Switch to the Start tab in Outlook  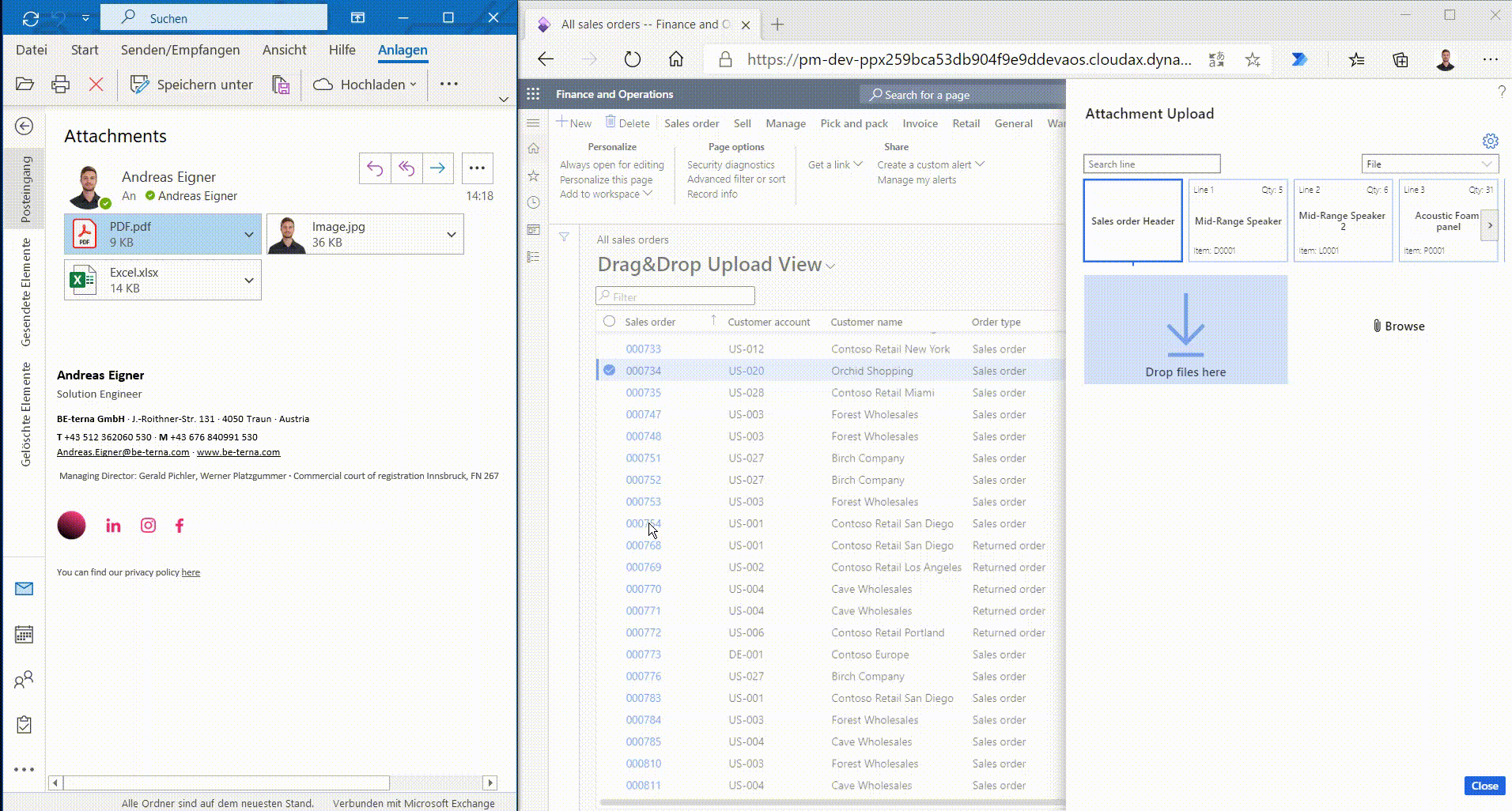[85, 50]
